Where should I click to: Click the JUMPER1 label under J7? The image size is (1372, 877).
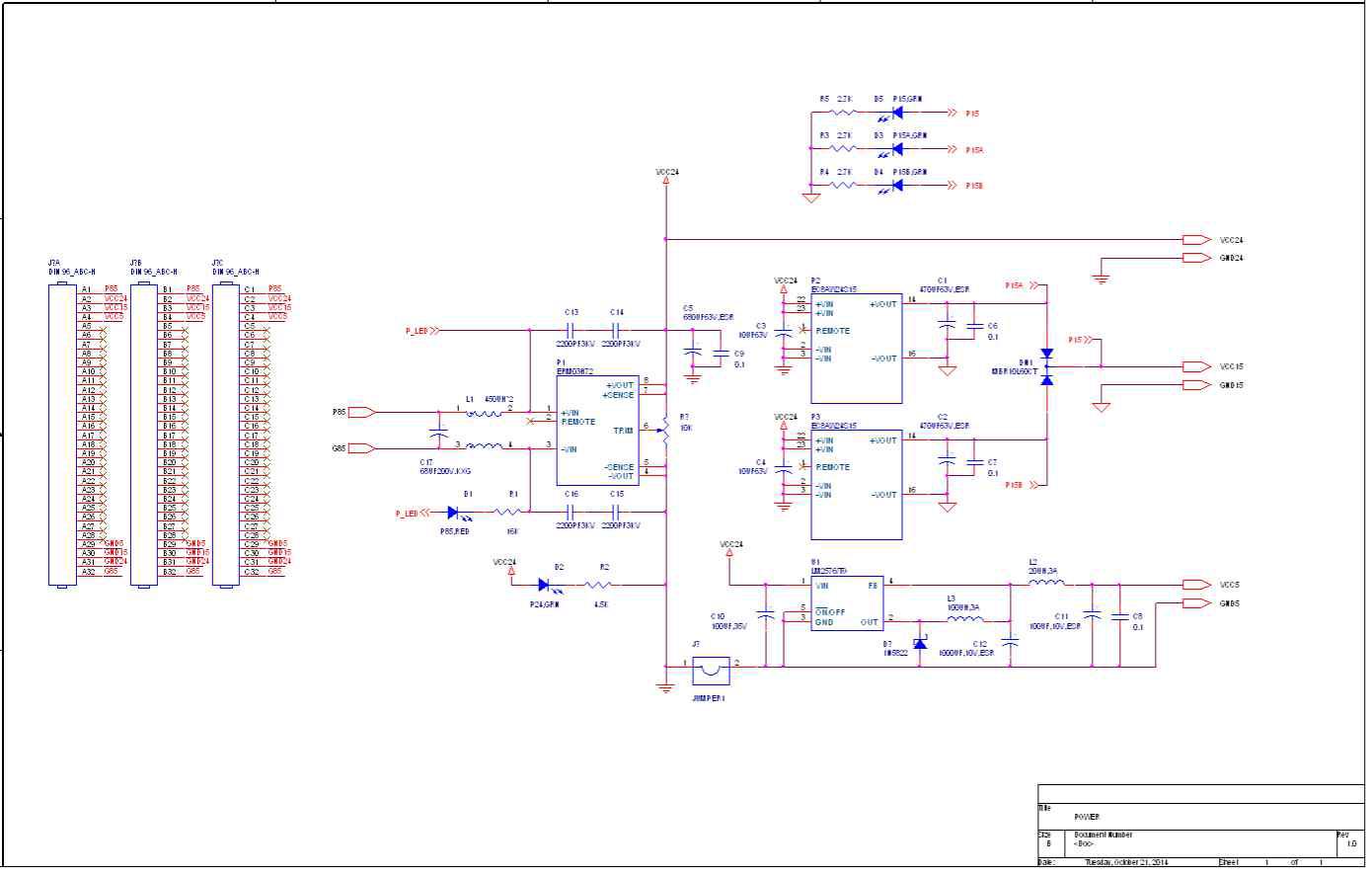coord(709,697)
